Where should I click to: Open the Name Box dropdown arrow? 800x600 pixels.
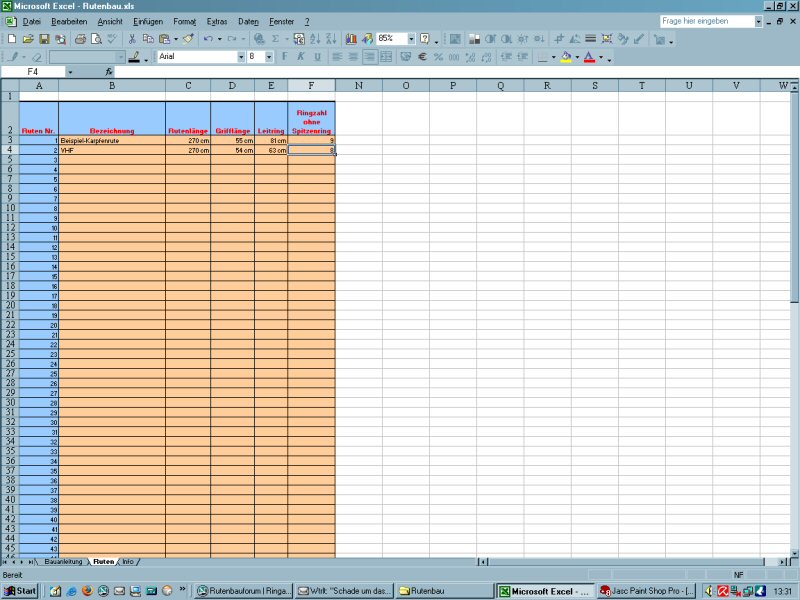point(70,72)
